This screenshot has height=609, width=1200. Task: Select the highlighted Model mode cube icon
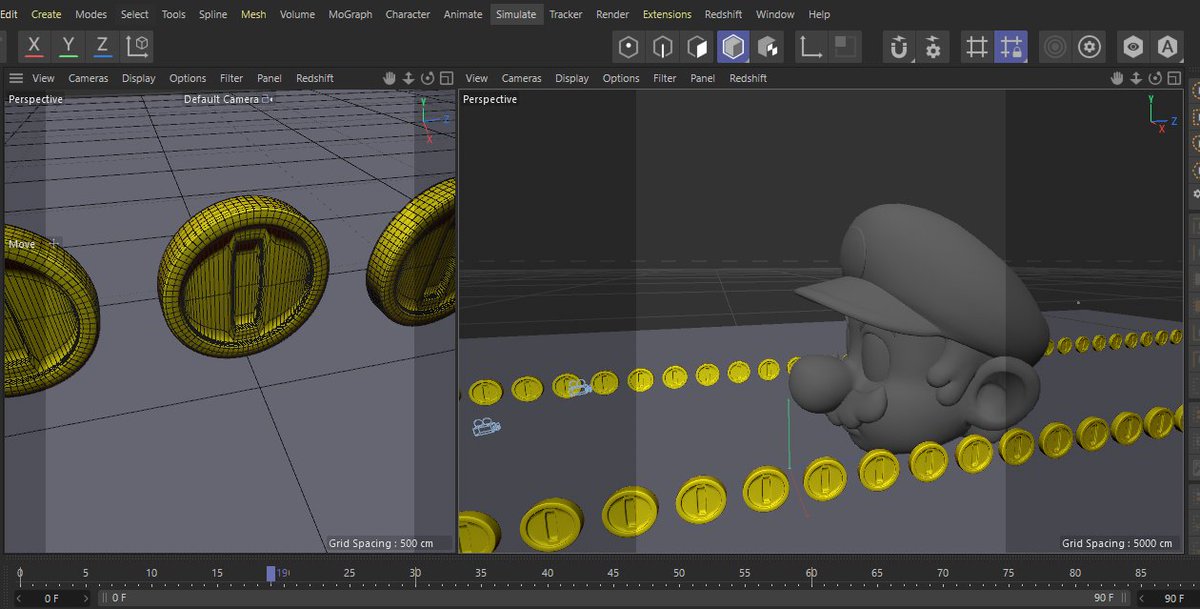point(734,46)
